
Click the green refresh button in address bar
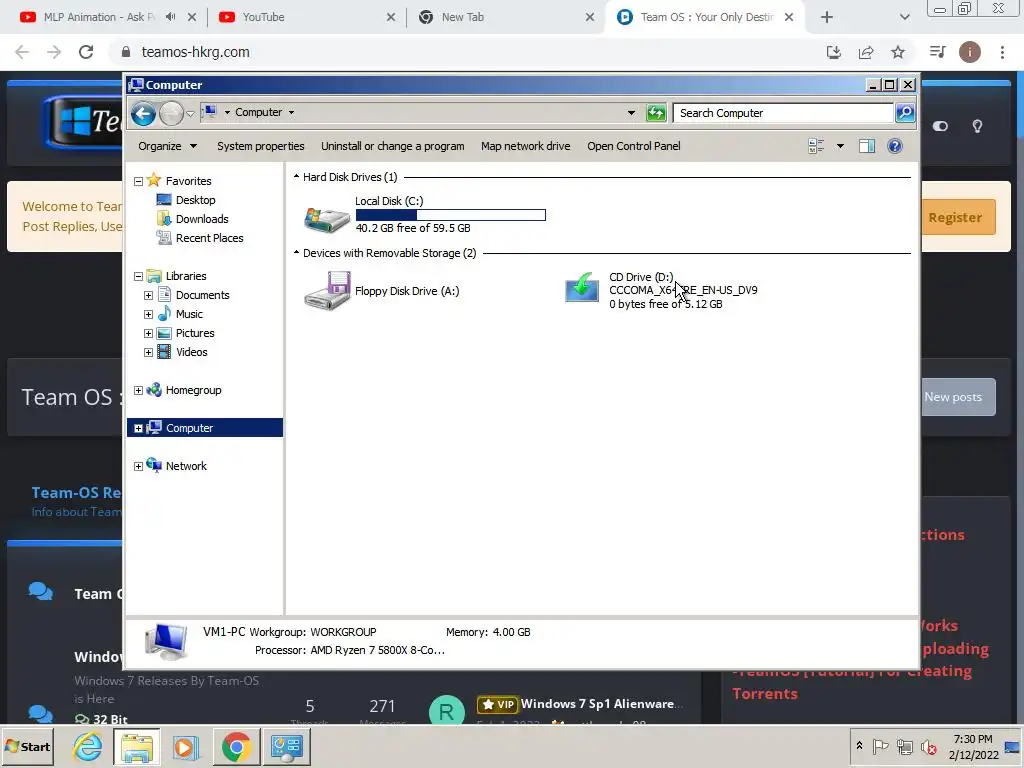pos(656,113)
